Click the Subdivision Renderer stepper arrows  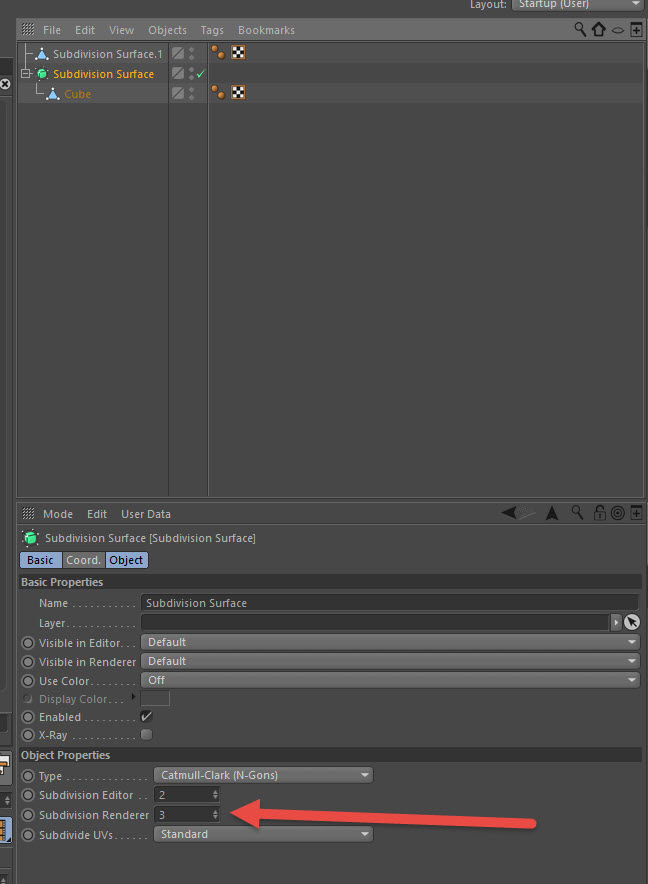(x=215, y=815)
